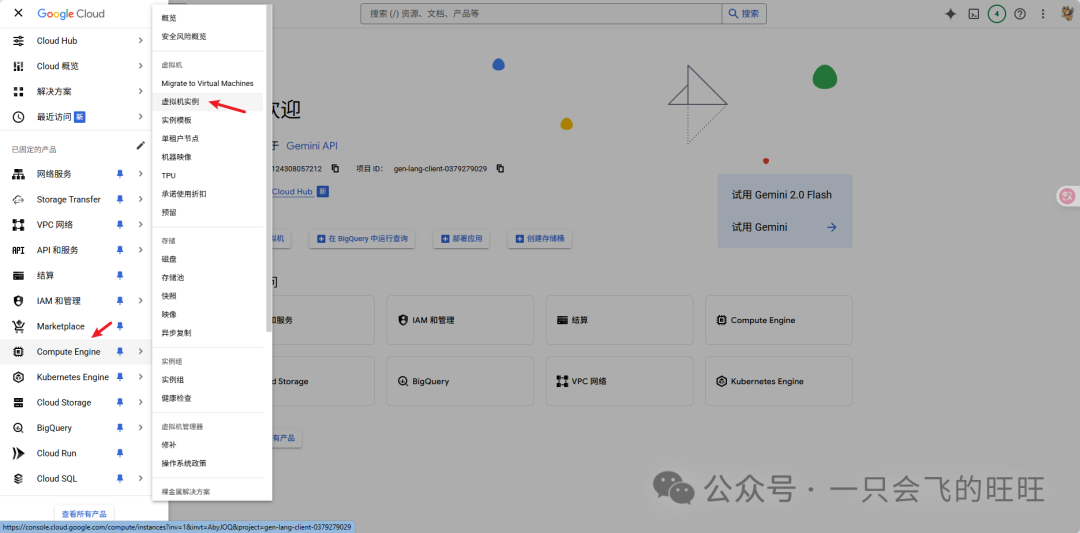
Task: Click the 解决方案 grid icon
Action: pos(19,92)
